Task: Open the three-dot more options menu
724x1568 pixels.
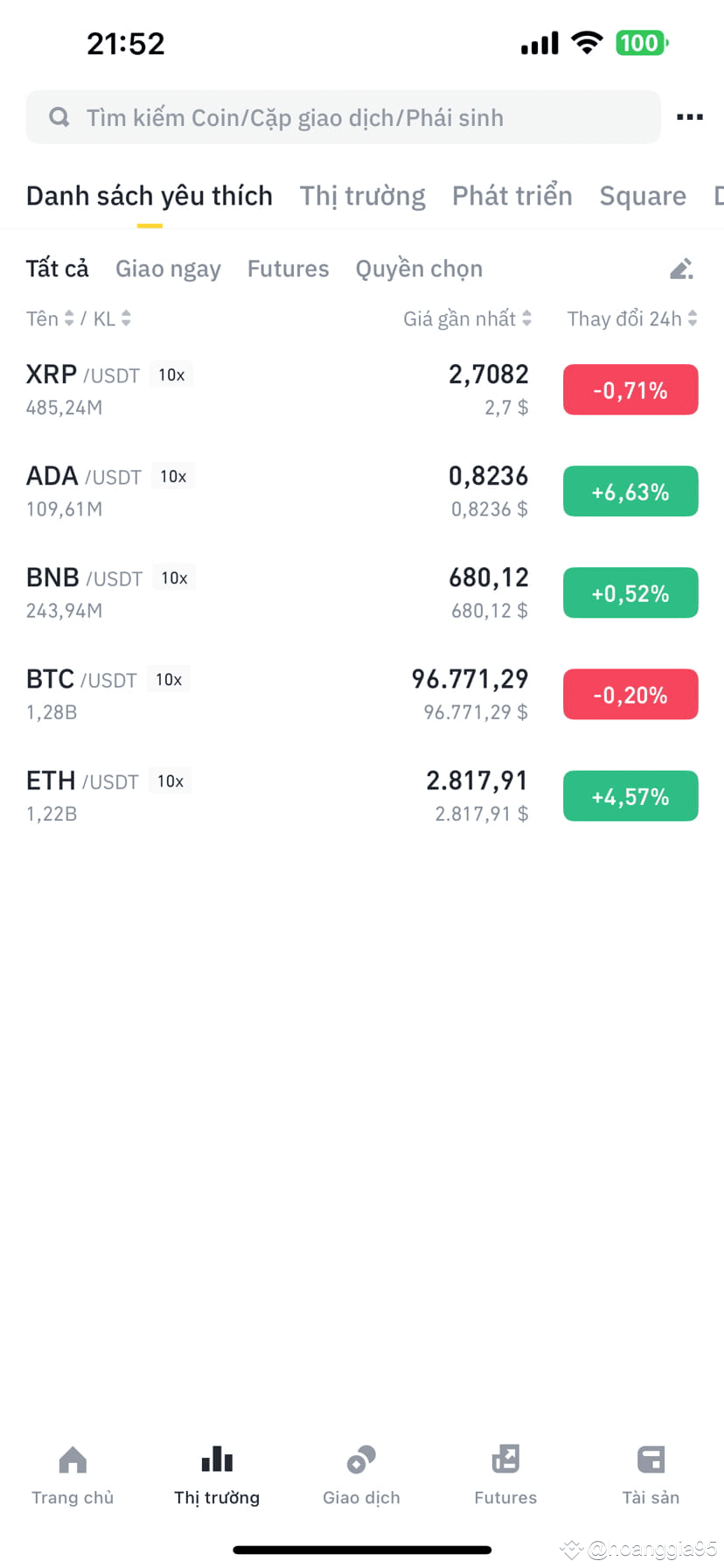Action: (x=689, y=117)
